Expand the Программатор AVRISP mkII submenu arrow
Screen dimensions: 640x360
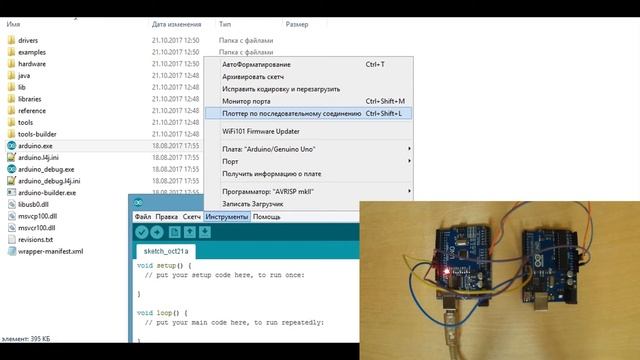click(x=409, y=191)
